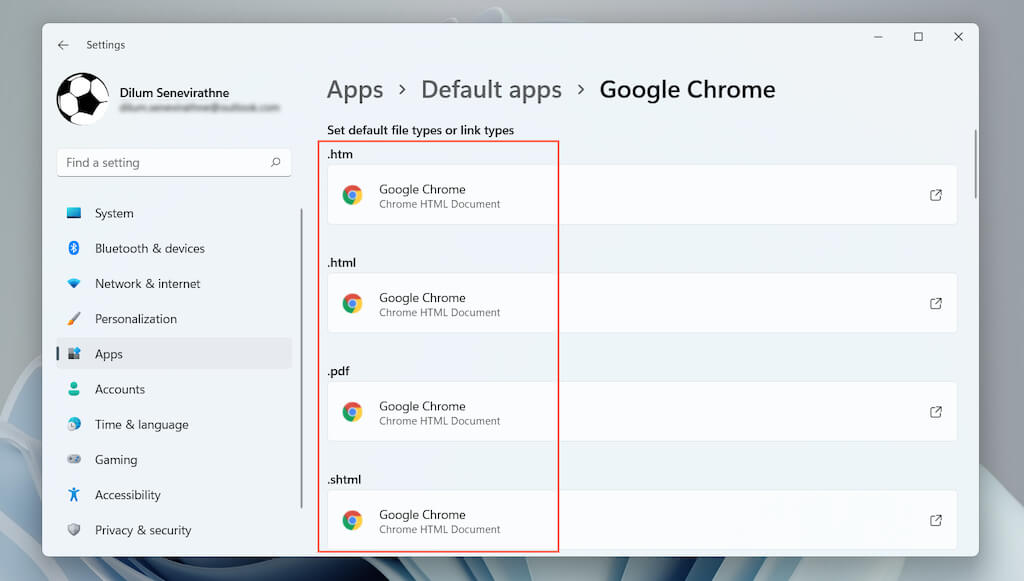The image size is (1024, 581).
Task: Select Personalization in sidebar
Action: coord(135,319)
